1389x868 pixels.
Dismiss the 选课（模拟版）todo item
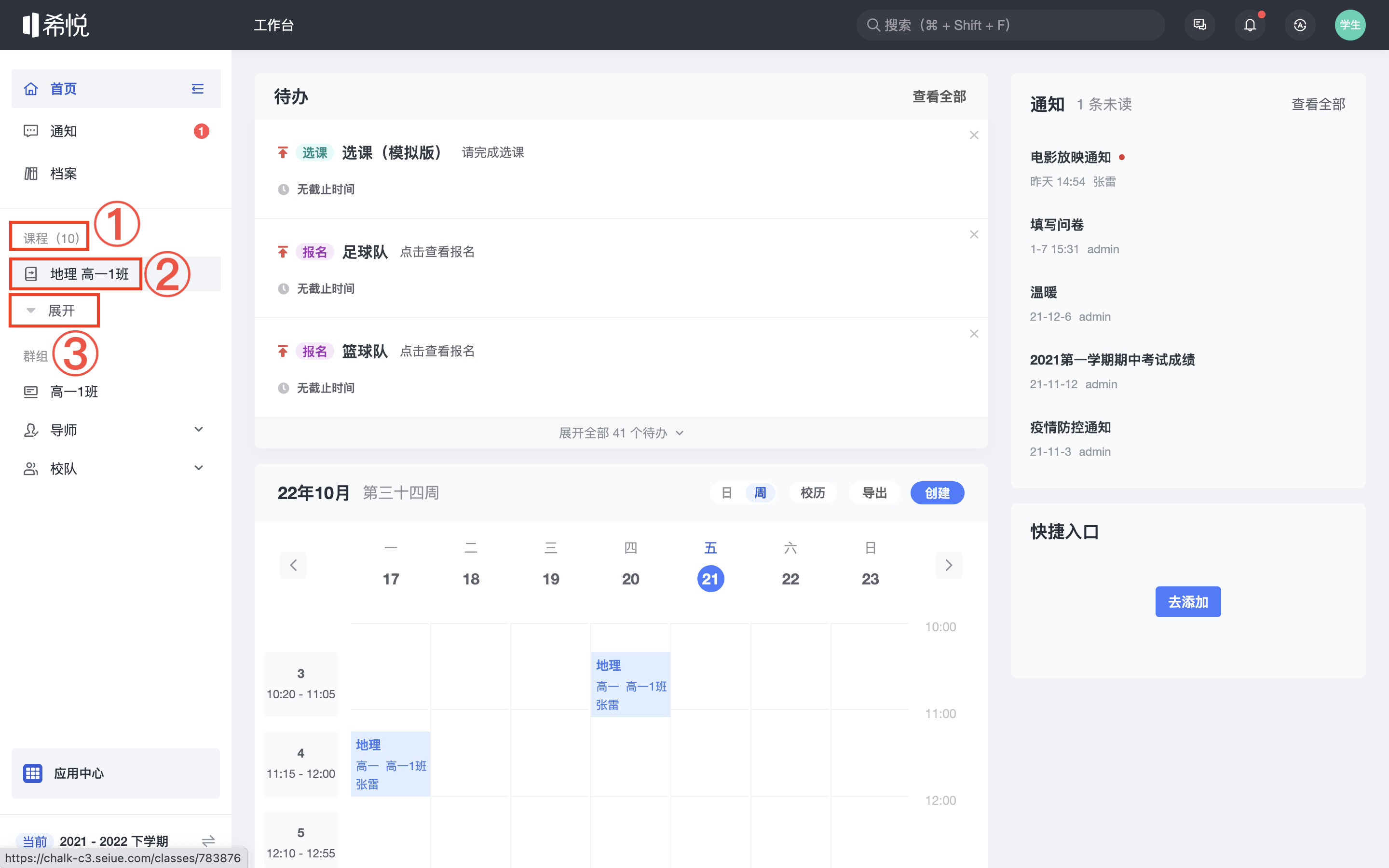point(974,136)
